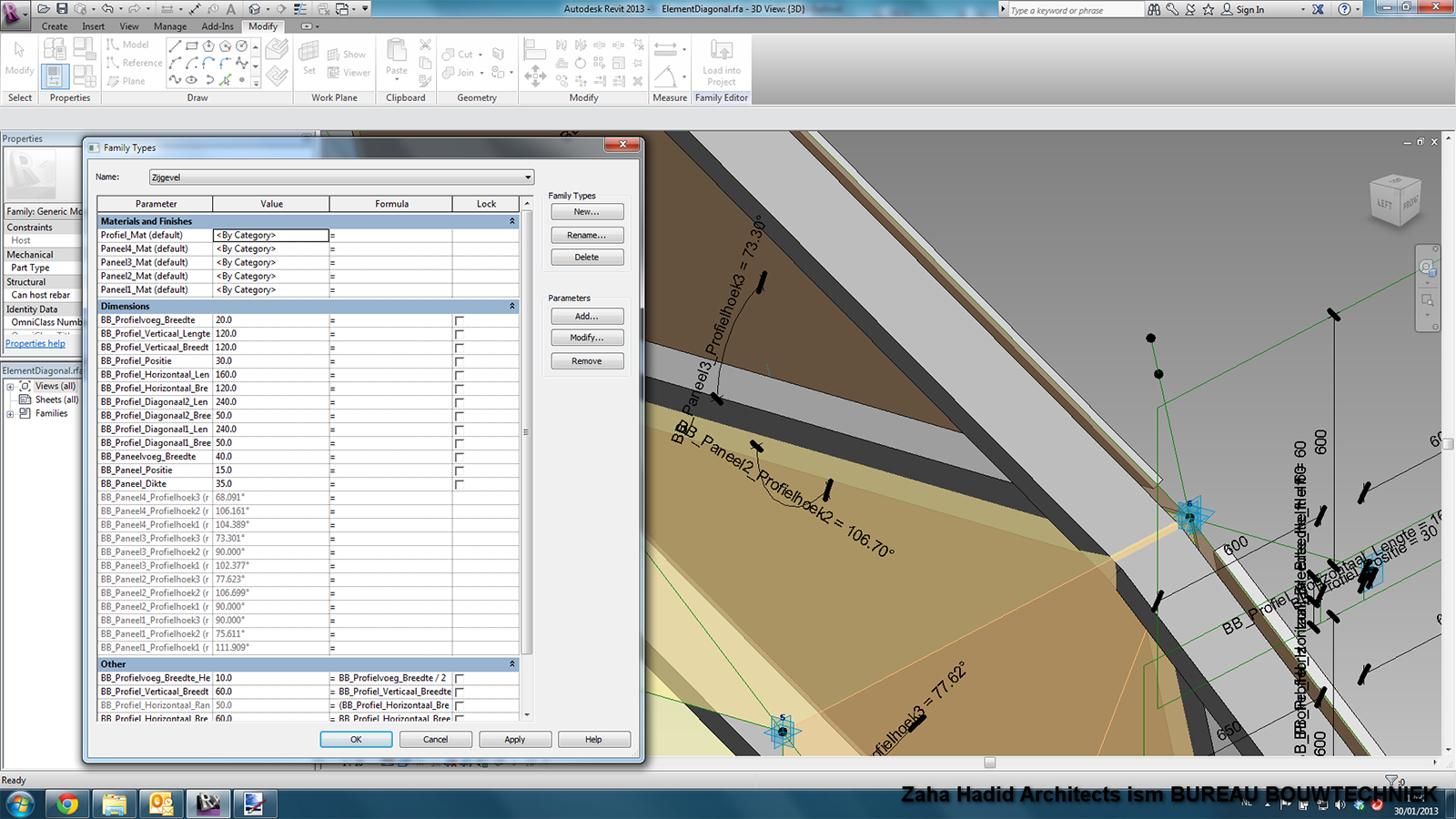Click the 3D view horizontal scrollbar thumb

pos(990,763)
